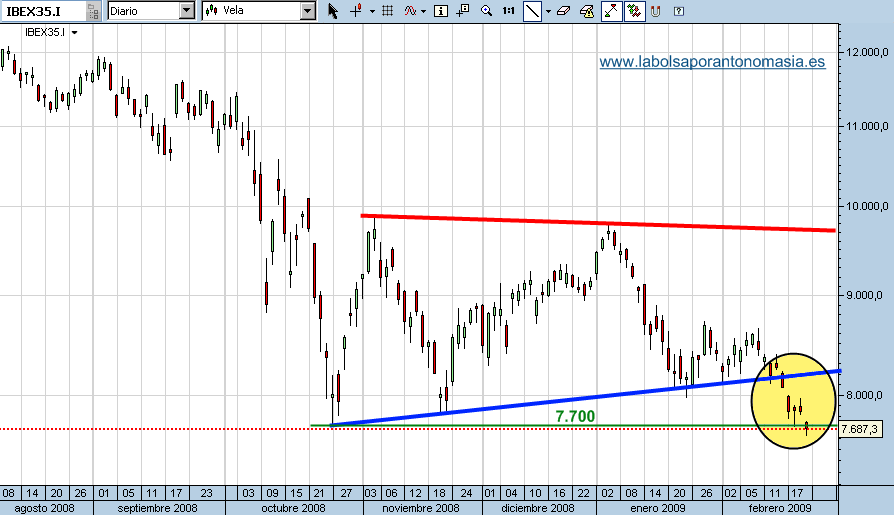Click the diciembre 2008 month label
This screenshot has width=894, height=516.
(538, 508)
